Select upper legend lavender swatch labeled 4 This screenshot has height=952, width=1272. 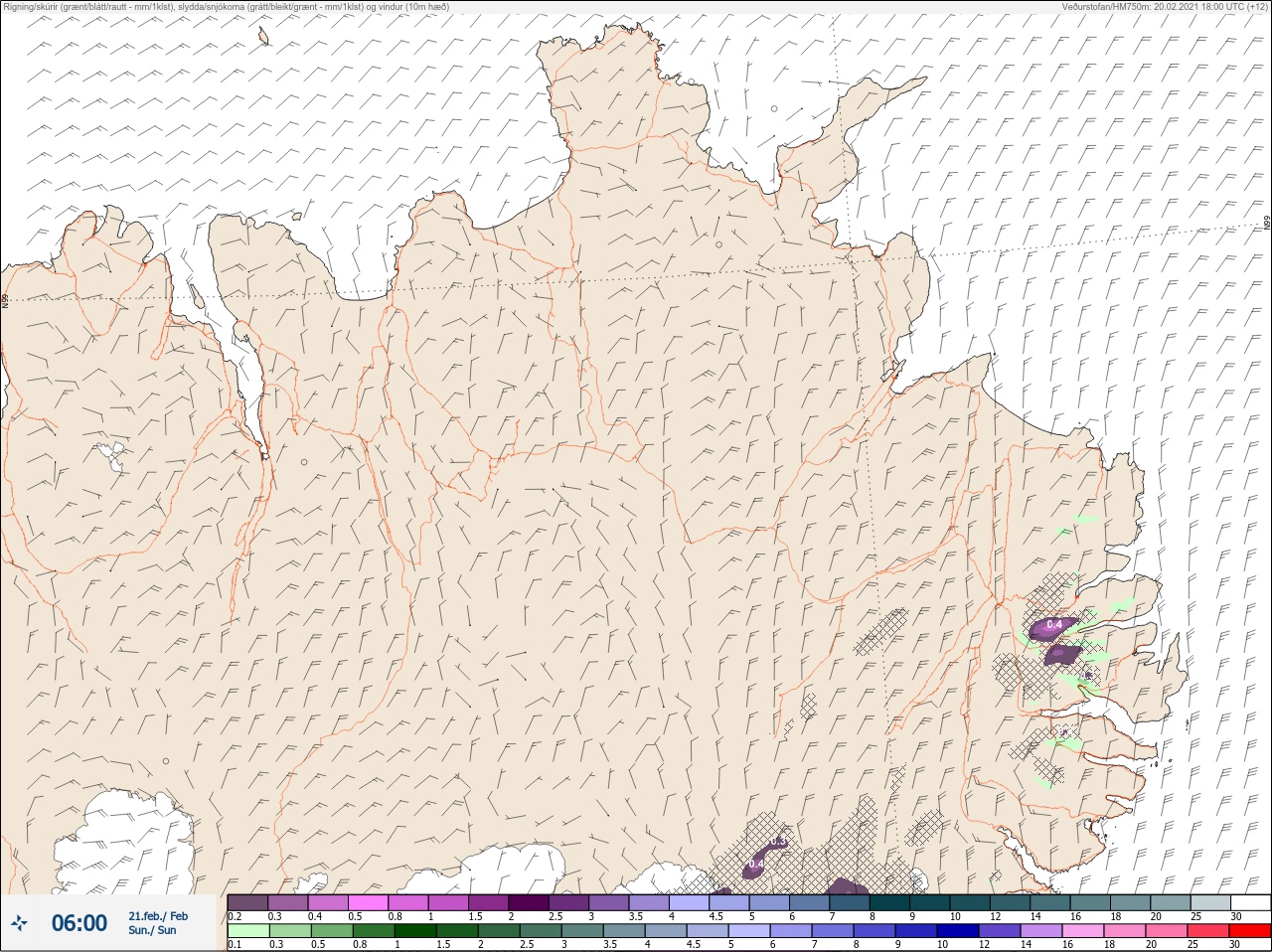pos(690,902)
